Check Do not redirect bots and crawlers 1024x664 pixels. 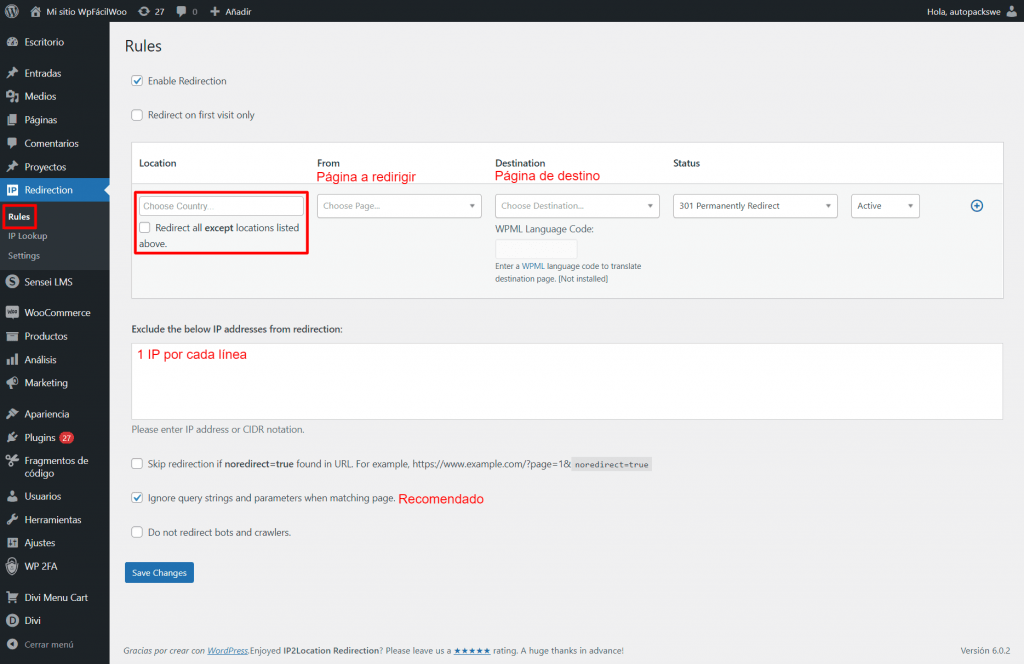point(137,532)
